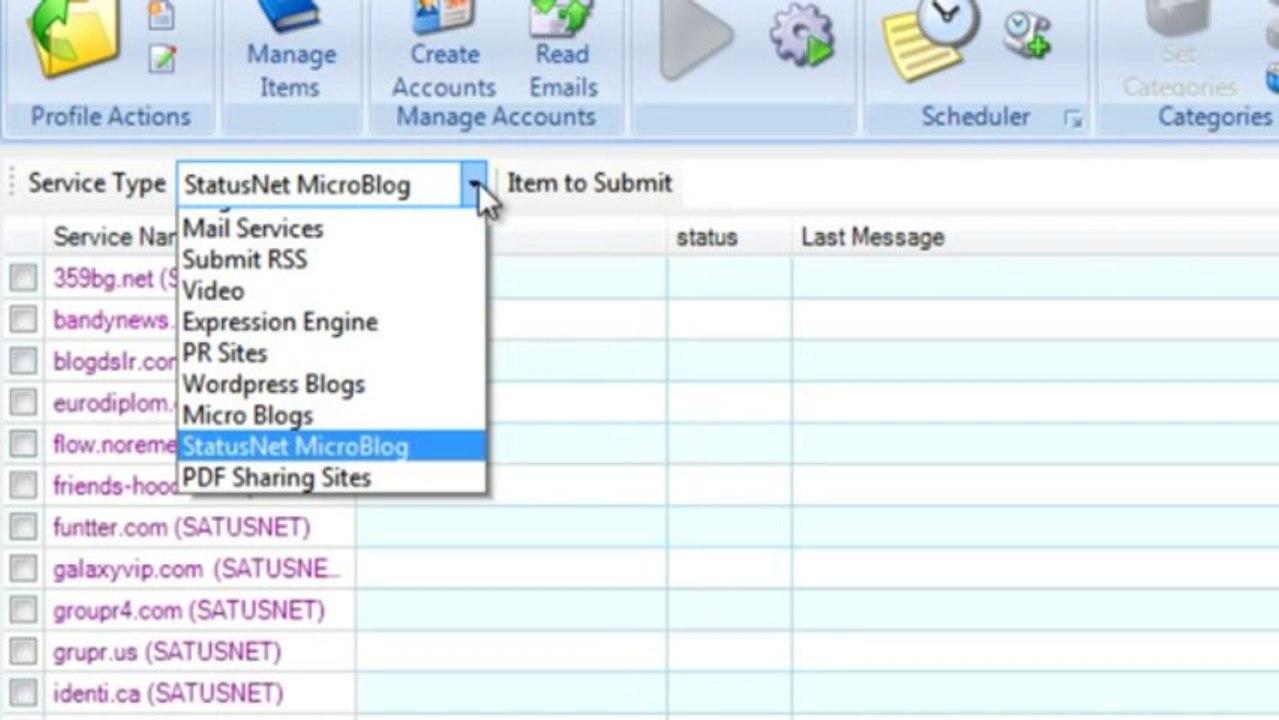Open the Manage Items book icon
This screenshot has height=720, width=1279.
(x=288, y=18)
